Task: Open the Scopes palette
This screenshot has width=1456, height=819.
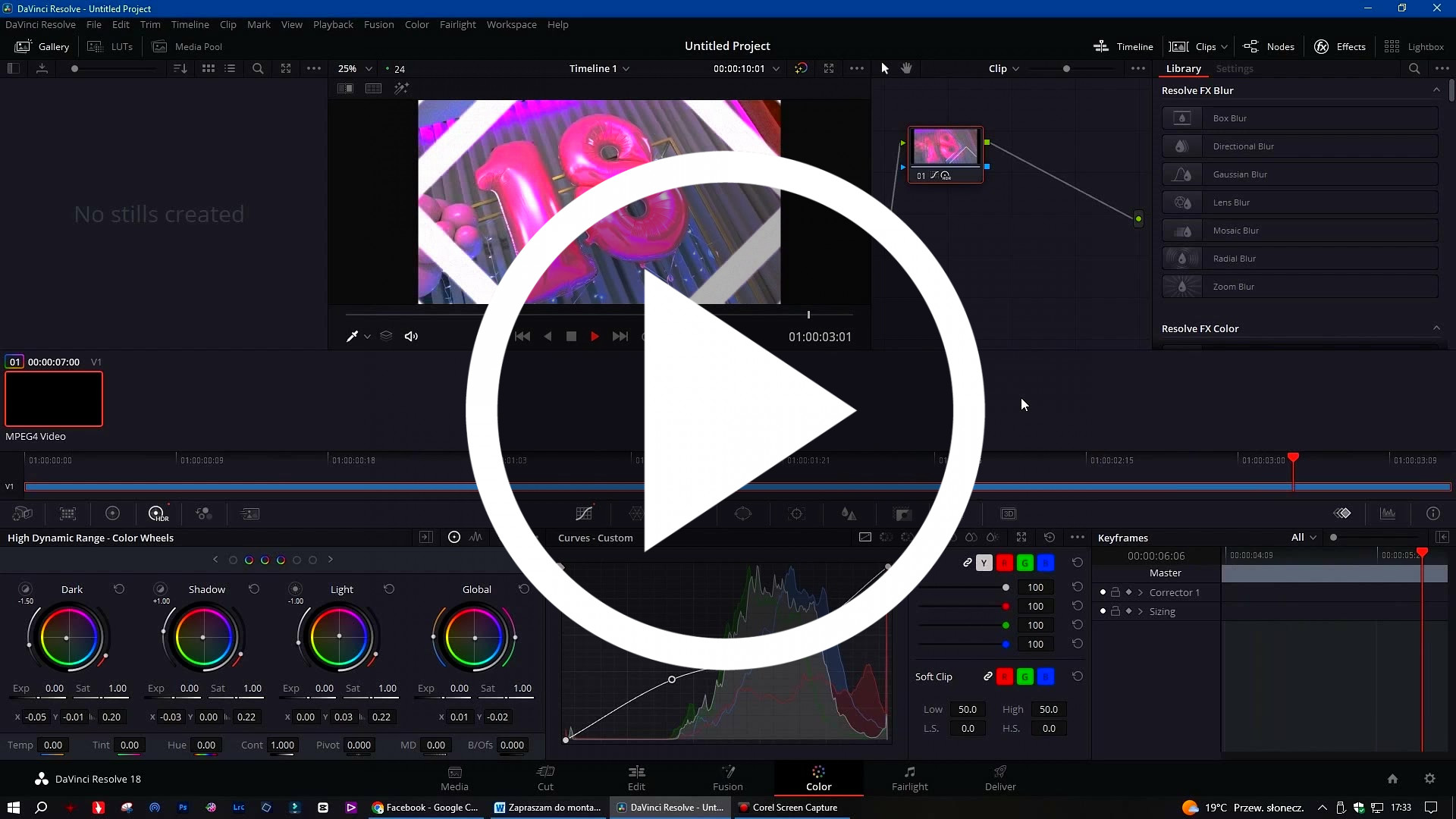Action: pyautogui.click(x=1388, y=513)
